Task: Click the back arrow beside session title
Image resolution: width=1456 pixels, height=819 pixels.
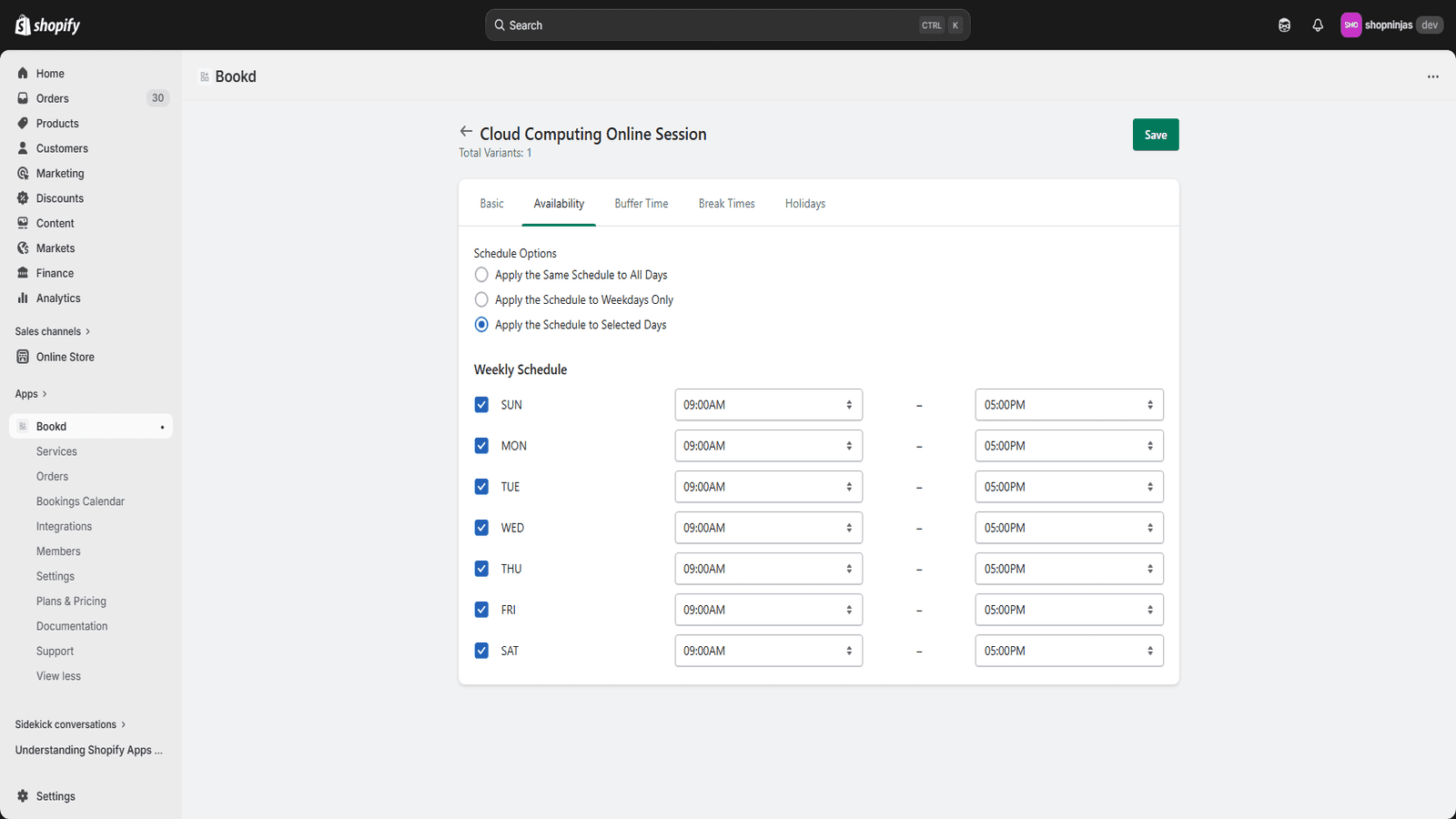Action: (466, 132)
